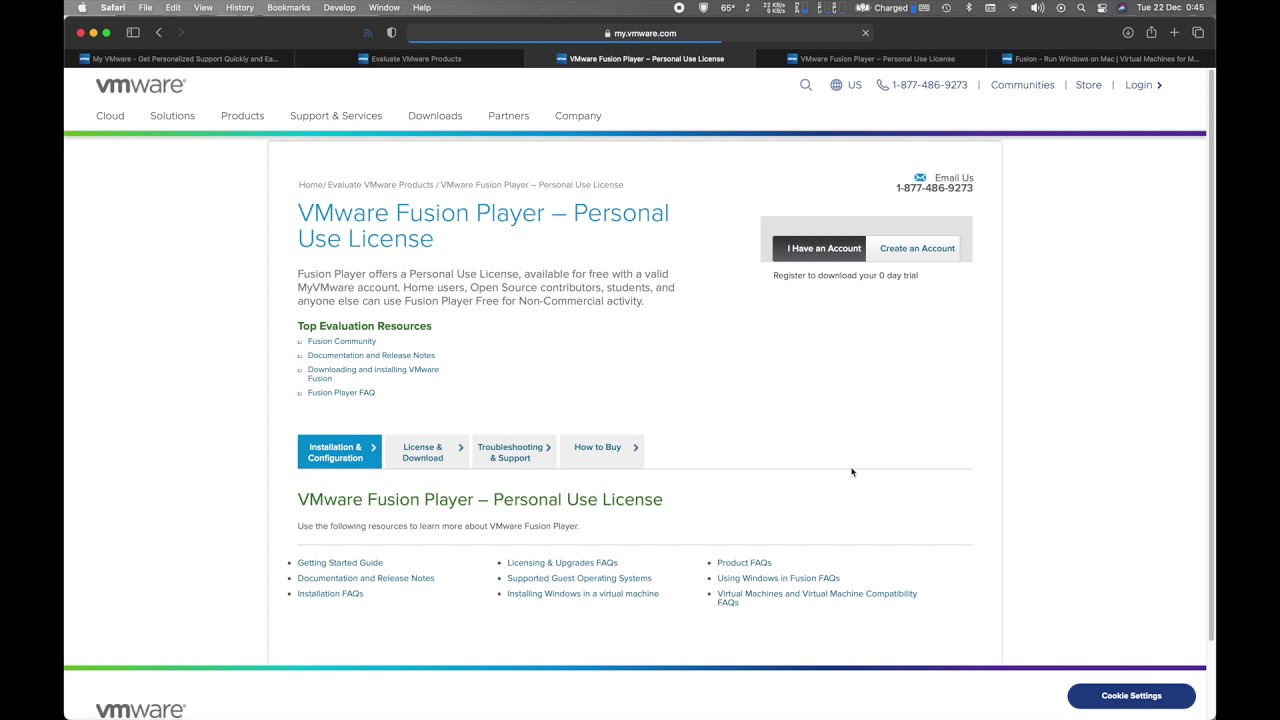Open Siri from menu bar
Image resolution: width=1280 pixels, height=720 pixels.
pyautogui.click(x=1122, y=8)
